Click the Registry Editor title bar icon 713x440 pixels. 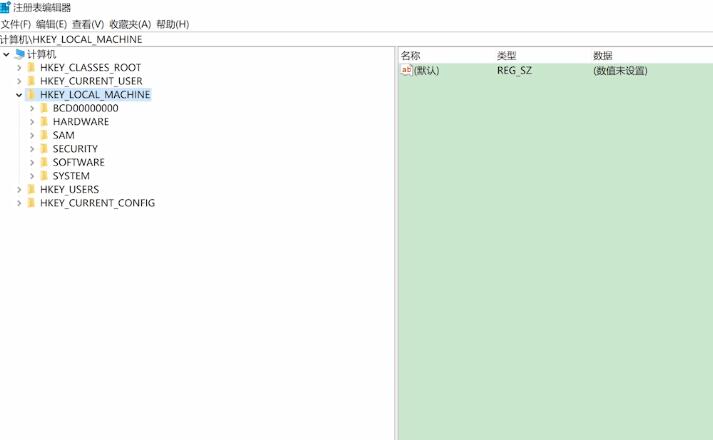pyautogui.click(x=5, y=7)
